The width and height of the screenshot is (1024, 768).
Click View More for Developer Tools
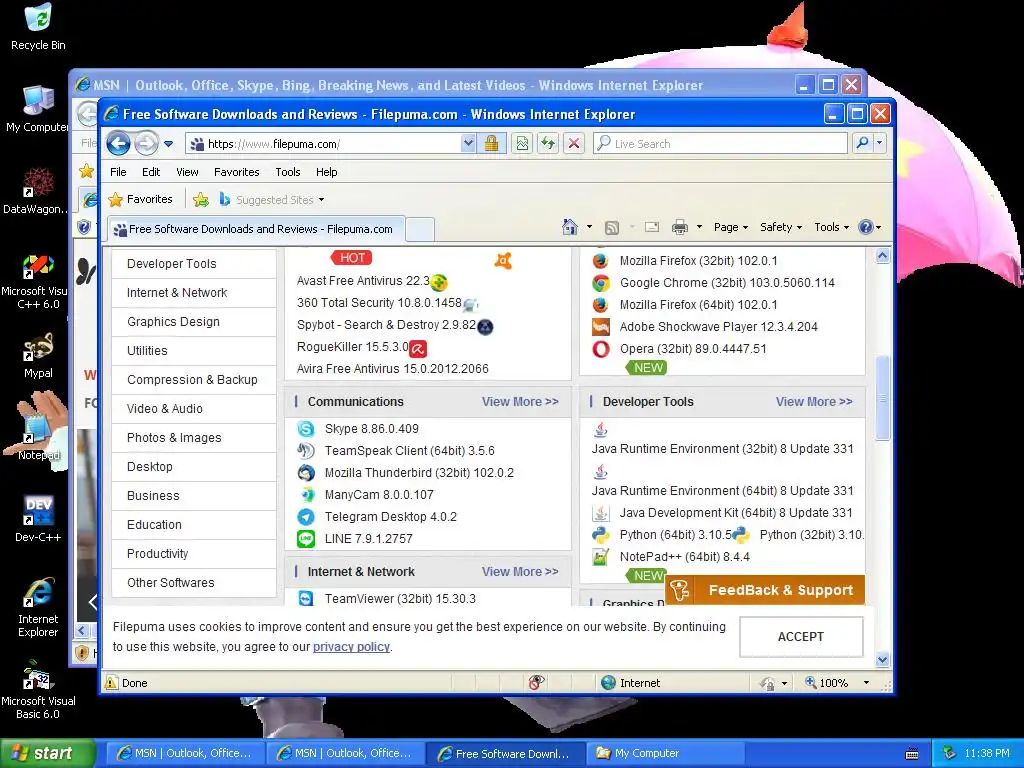coord(814,402)
